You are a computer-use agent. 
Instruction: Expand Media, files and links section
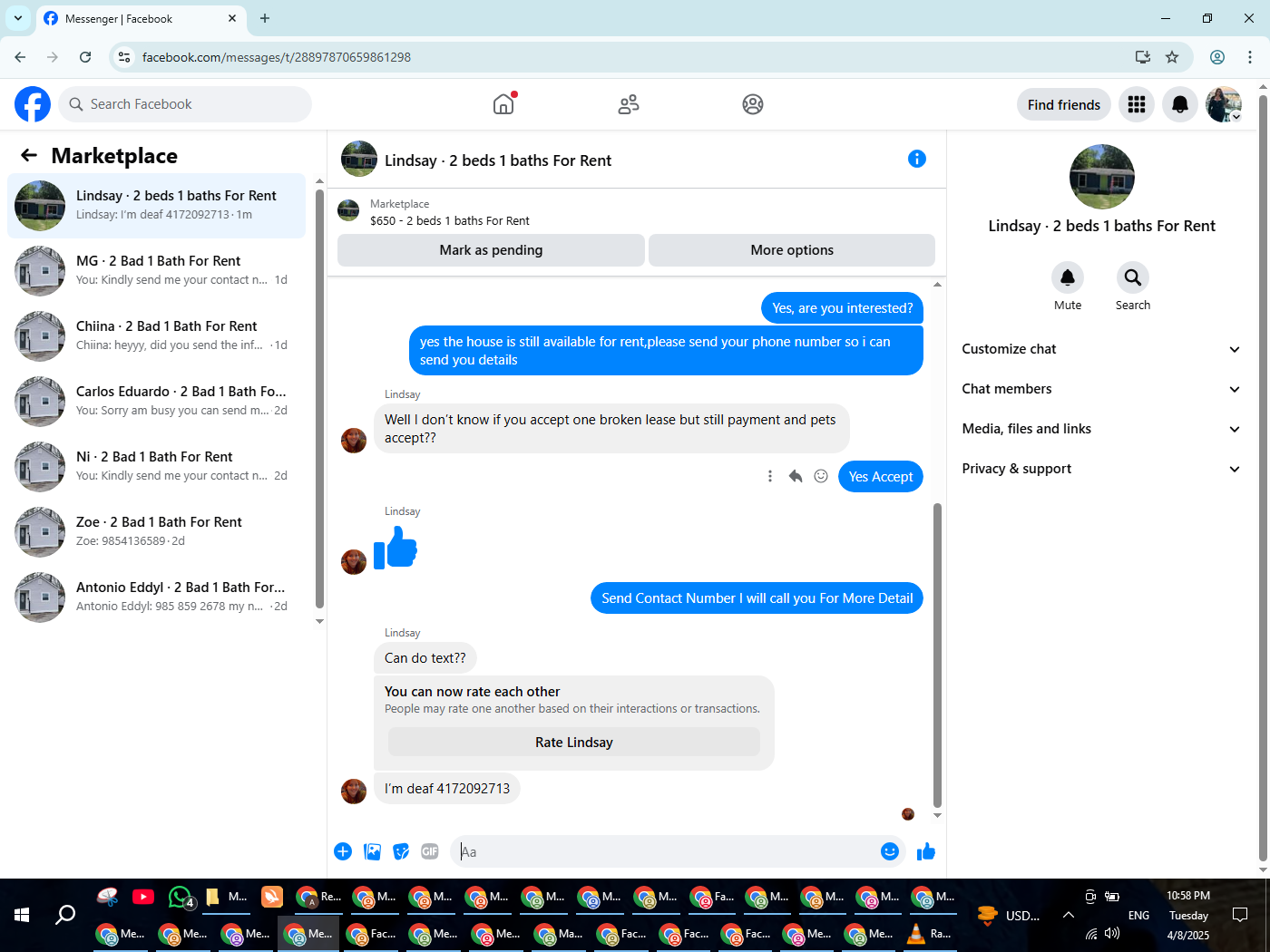[1101, 429]
